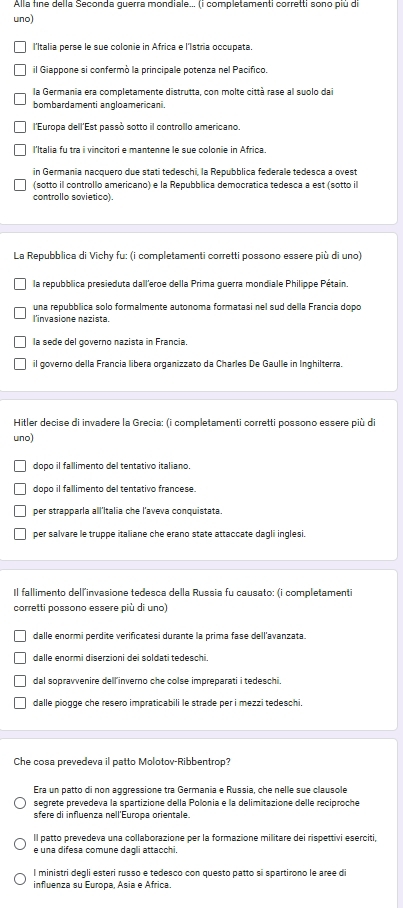Tick 'l'Italia fu tra i vincitori' option
Image resolution: width=403 pixels, height=908 pixels.
pyautogui.click(x=20, y=150)
